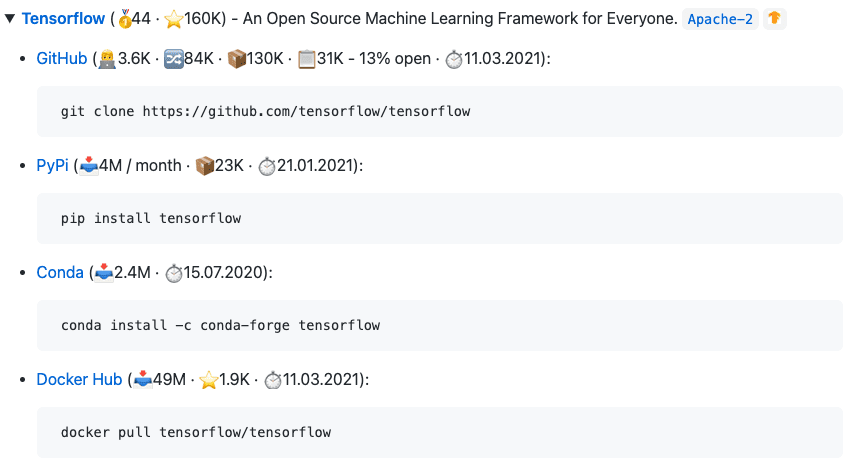Open the PyPi link
This screenshot has width=863, height=466.
[x=52, y=165]
